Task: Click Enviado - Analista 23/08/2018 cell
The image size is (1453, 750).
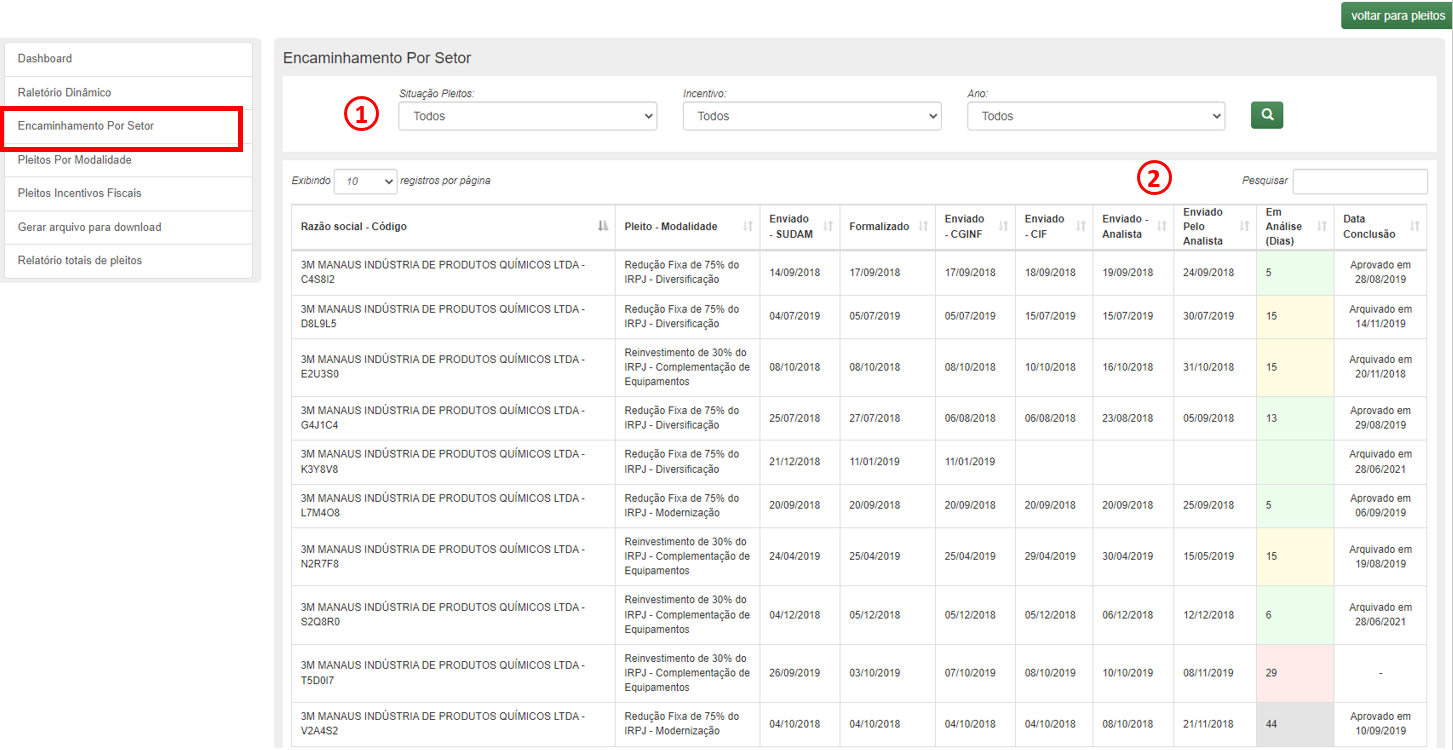Action: (x=1134, y=418)
